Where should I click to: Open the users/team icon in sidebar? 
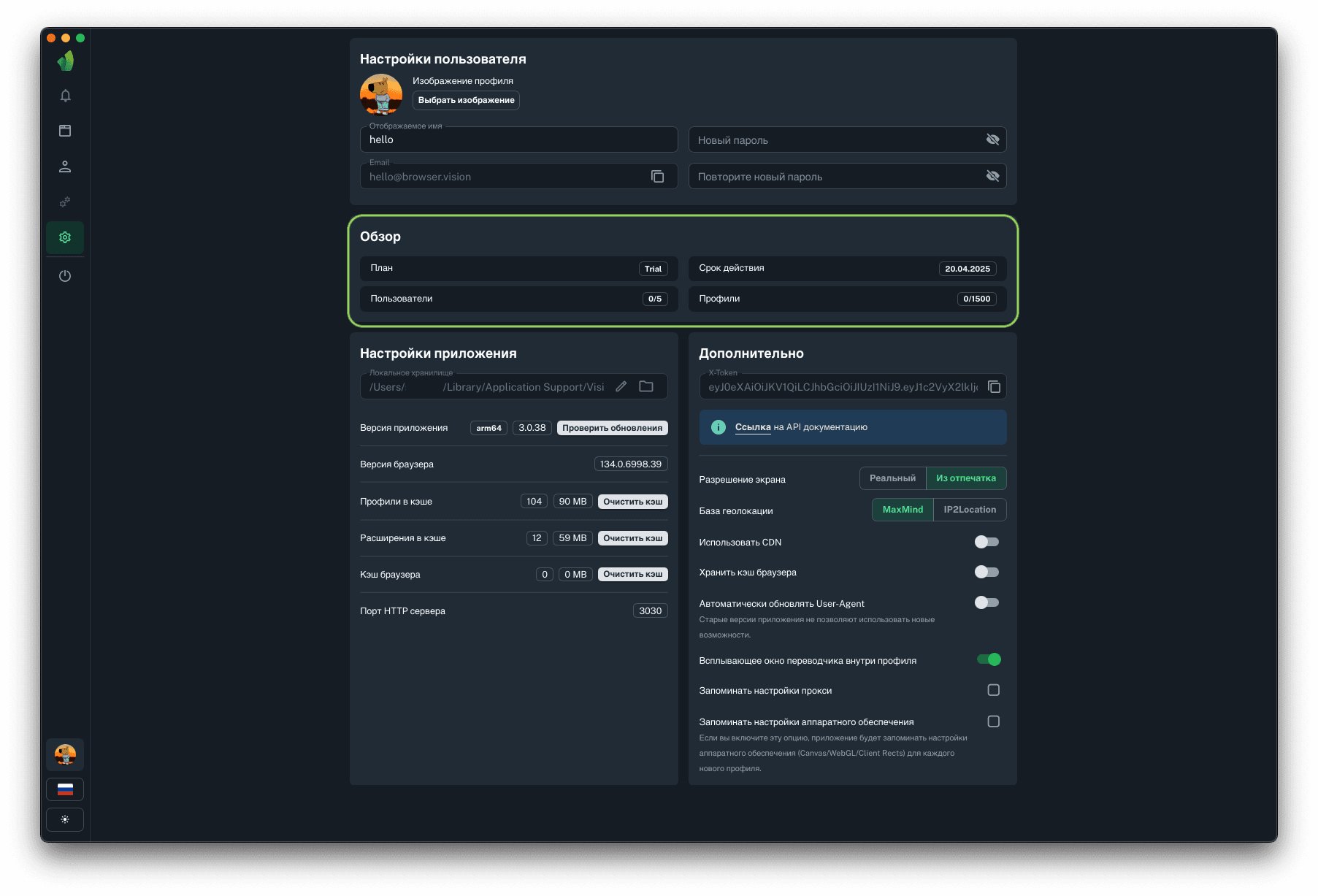point(65,166)
